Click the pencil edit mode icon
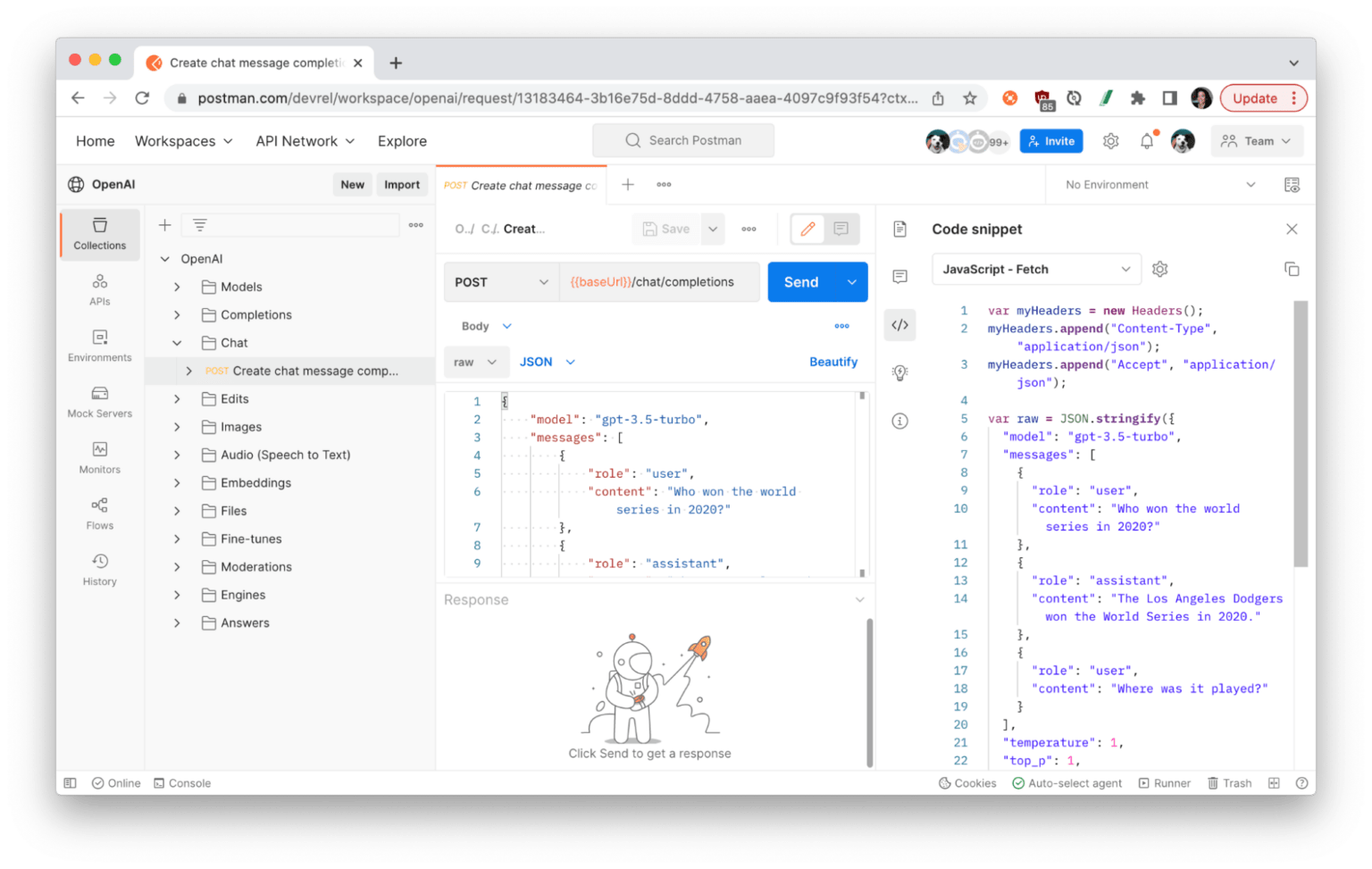 [x=807, y=229]
